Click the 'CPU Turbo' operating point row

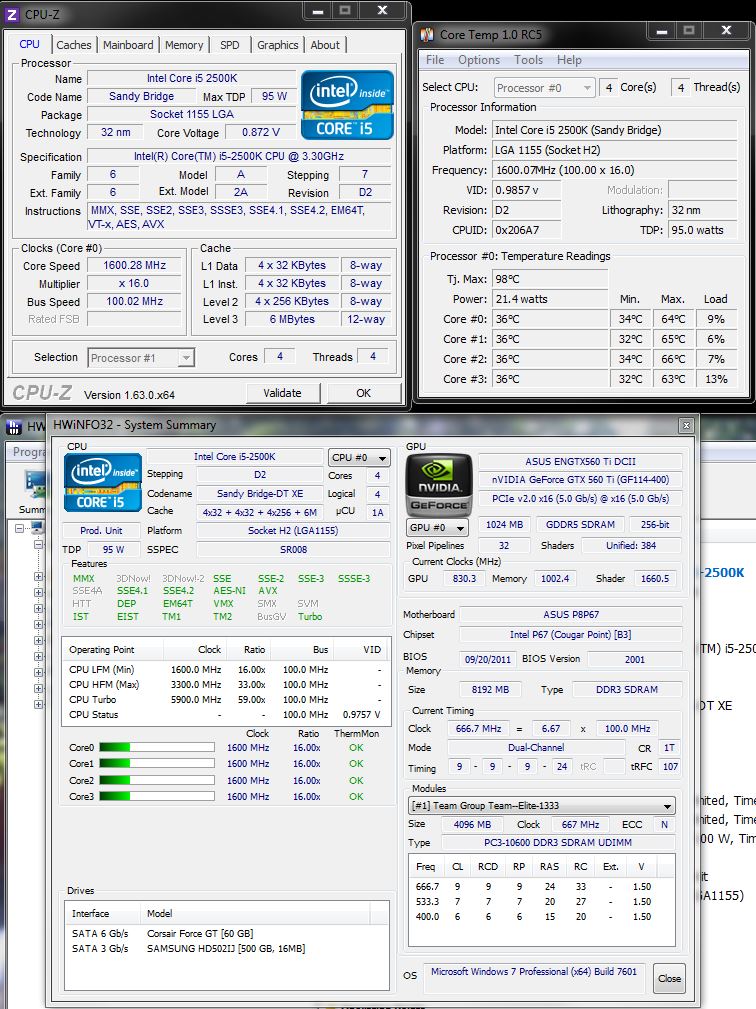click(x=225, y=699)
